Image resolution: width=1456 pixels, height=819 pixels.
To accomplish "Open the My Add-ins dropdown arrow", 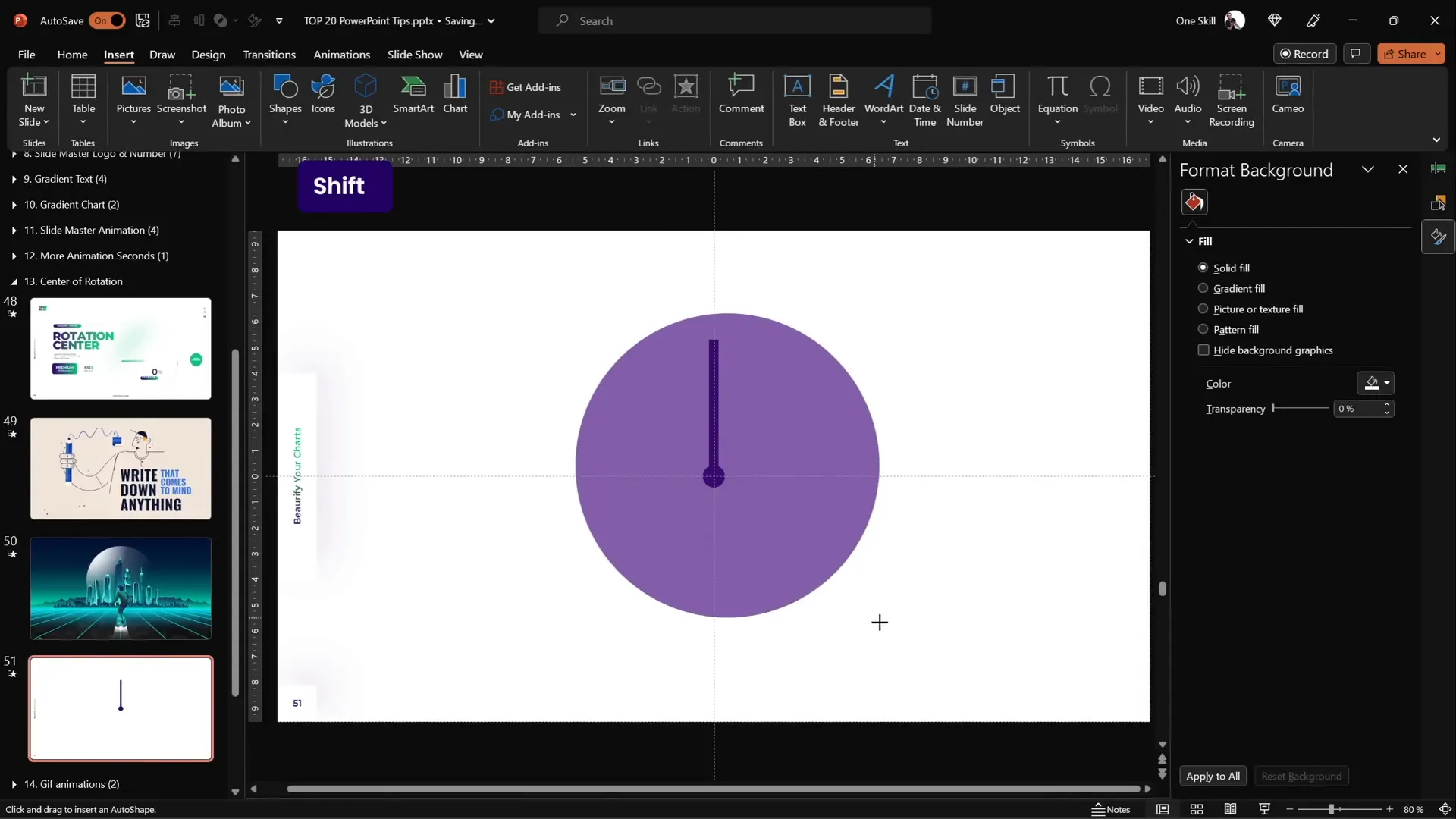I will [x=573, y=115].
